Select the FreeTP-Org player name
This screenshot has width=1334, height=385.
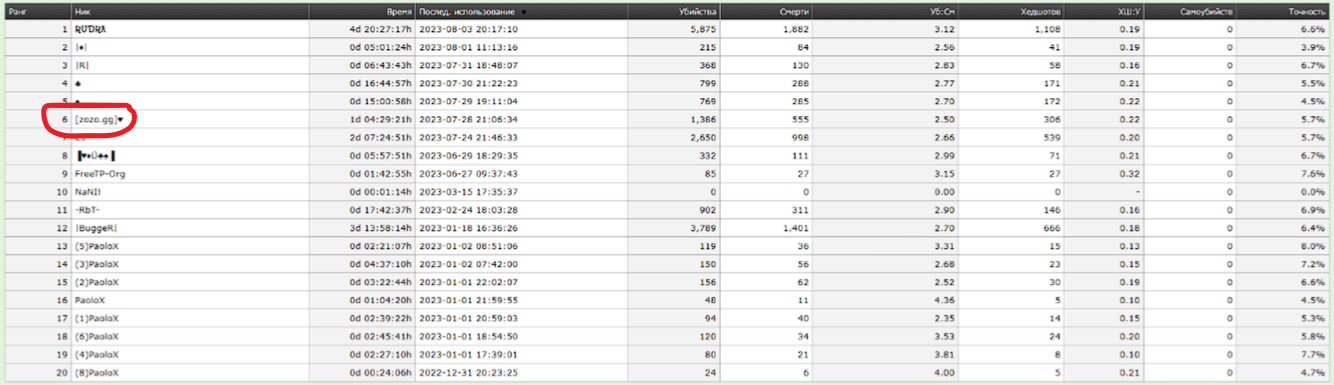(x=100, y=174)
